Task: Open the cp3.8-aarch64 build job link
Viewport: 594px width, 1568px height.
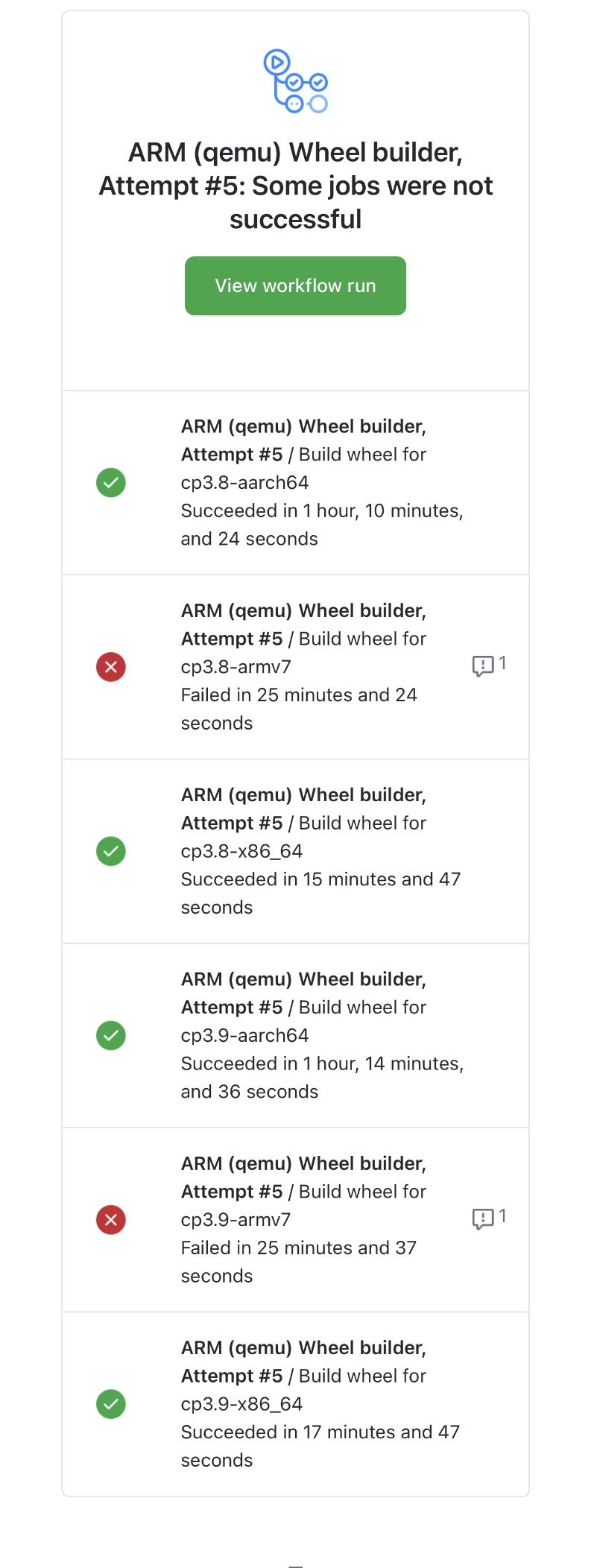Action: click(304, 454)
